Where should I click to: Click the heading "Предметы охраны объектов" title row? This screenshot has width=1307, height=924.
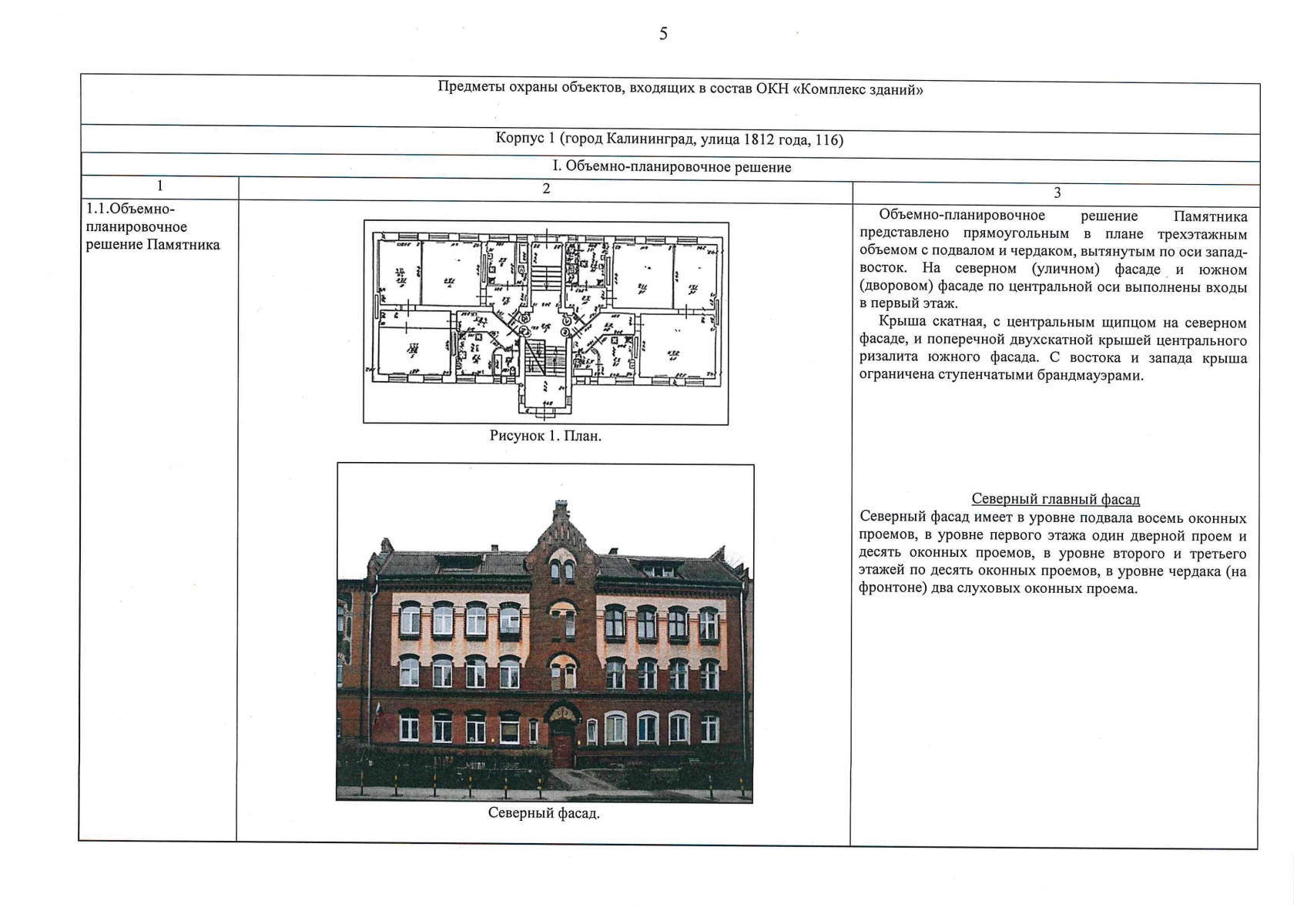pos(680,89)
